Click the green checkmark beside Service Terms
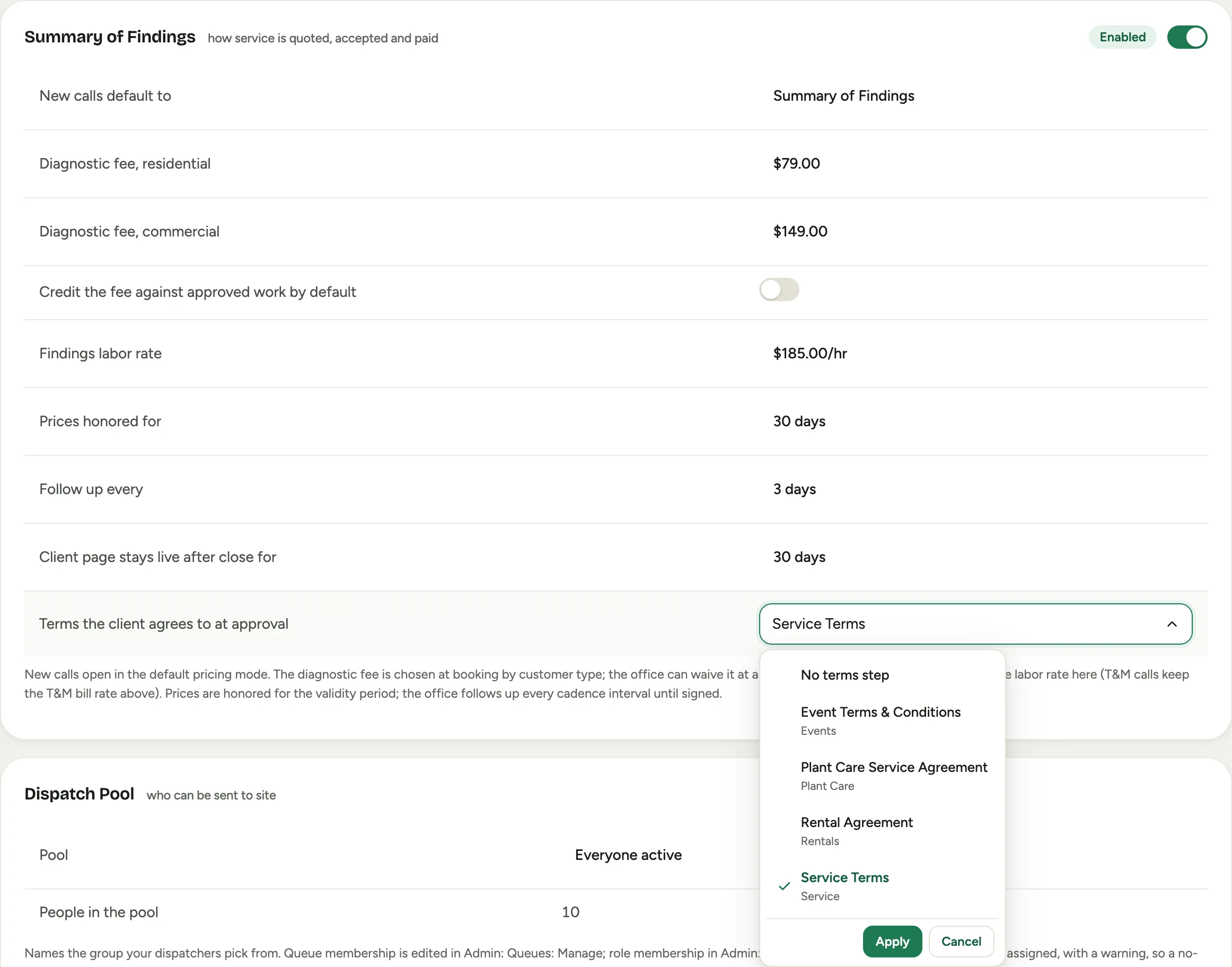The image size is (1232, 967). pyautogui.click(x=784, y=886)
